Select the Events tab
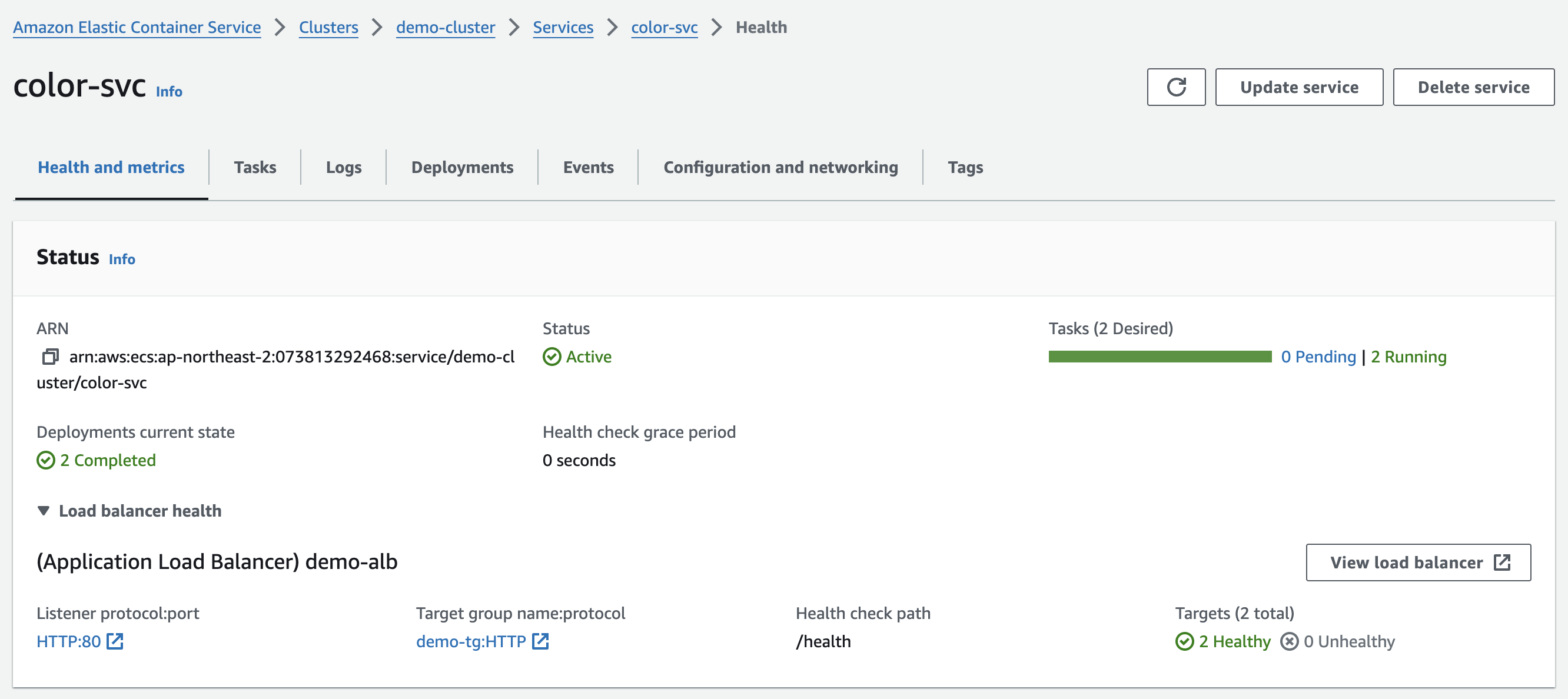The height and width of the screenshot is (699, 1568). pyautogui.click(x=588, y=167)
